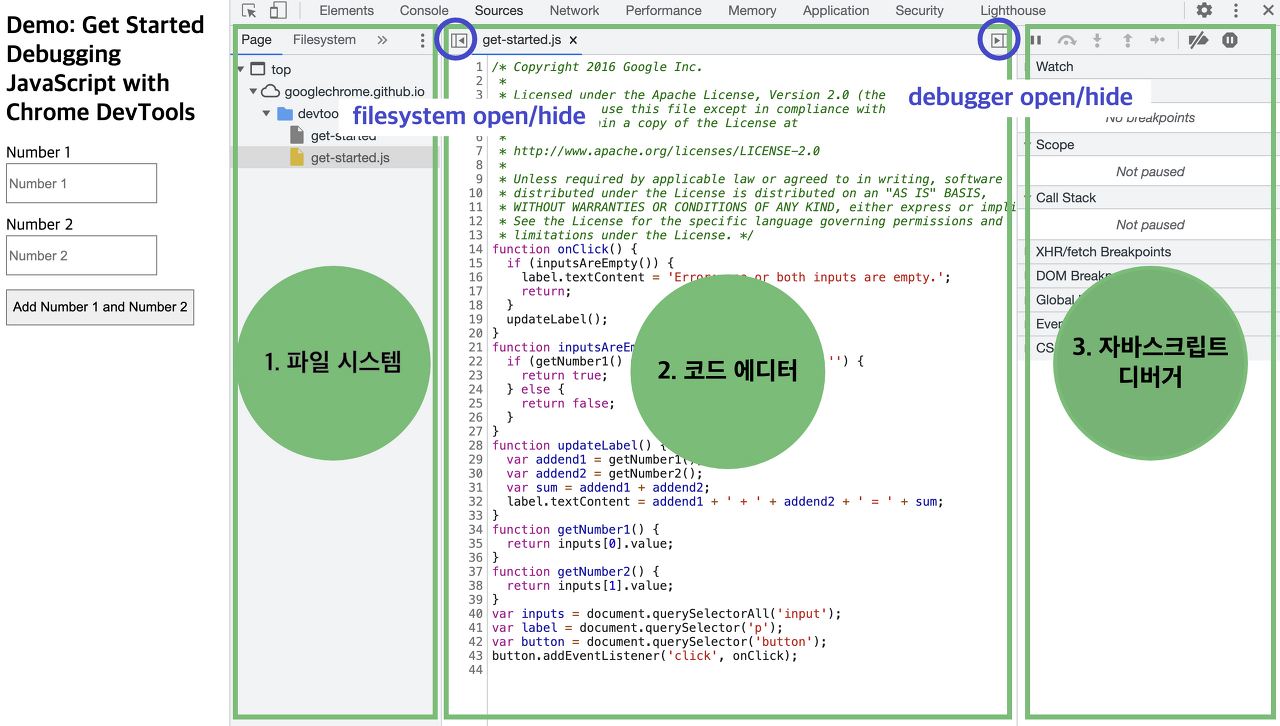The width and height of the screenshot is (1280, 726).
Task: Hide the navigator sidebar with toggle icon
Action: [459, 40]
